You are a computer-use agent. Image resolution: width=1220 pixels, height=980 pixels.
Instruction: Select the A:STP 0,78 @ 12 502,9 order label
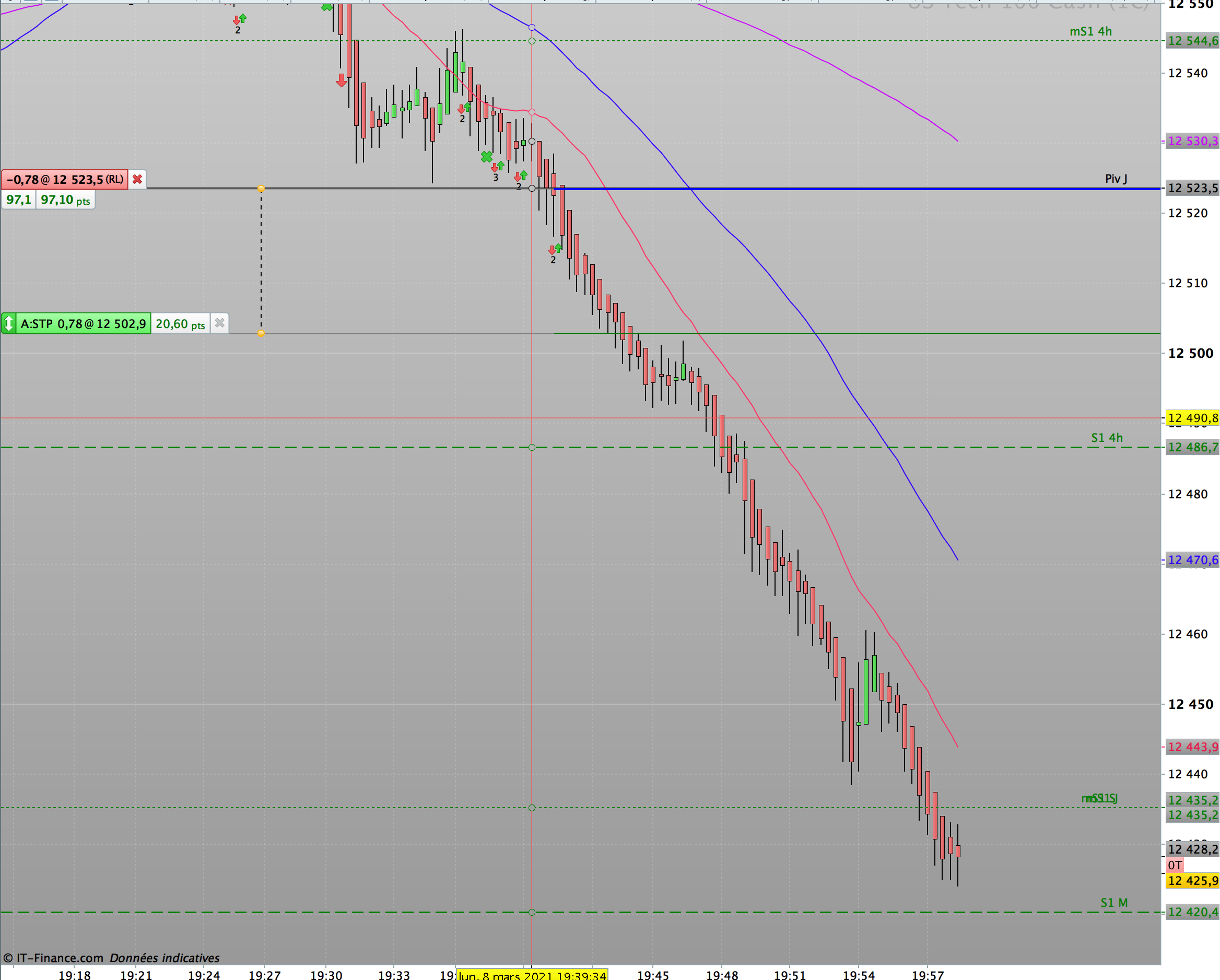83,323
